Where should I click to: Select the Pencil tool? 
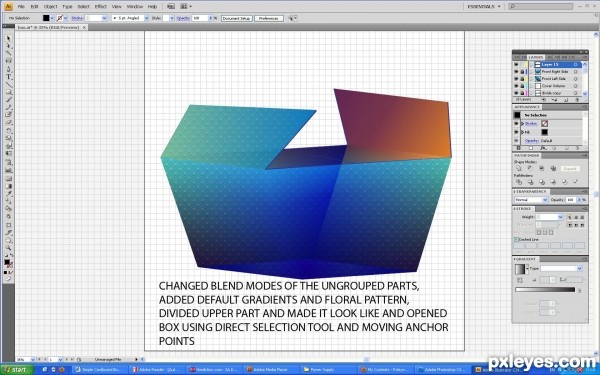coord(9,107)
